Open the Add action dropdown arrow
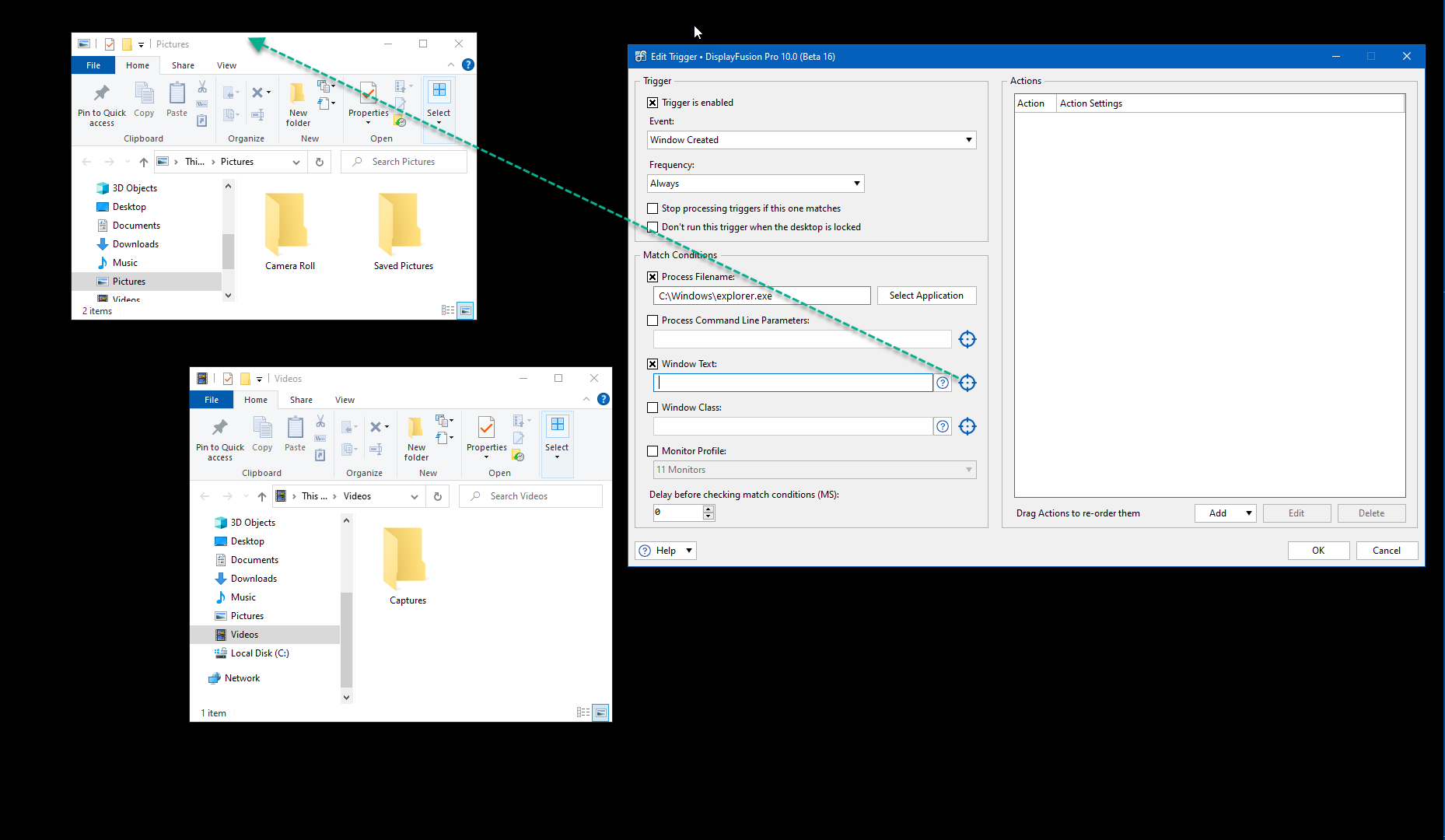Viewport: 1445px width, 840px height. tap(1248, 513)
